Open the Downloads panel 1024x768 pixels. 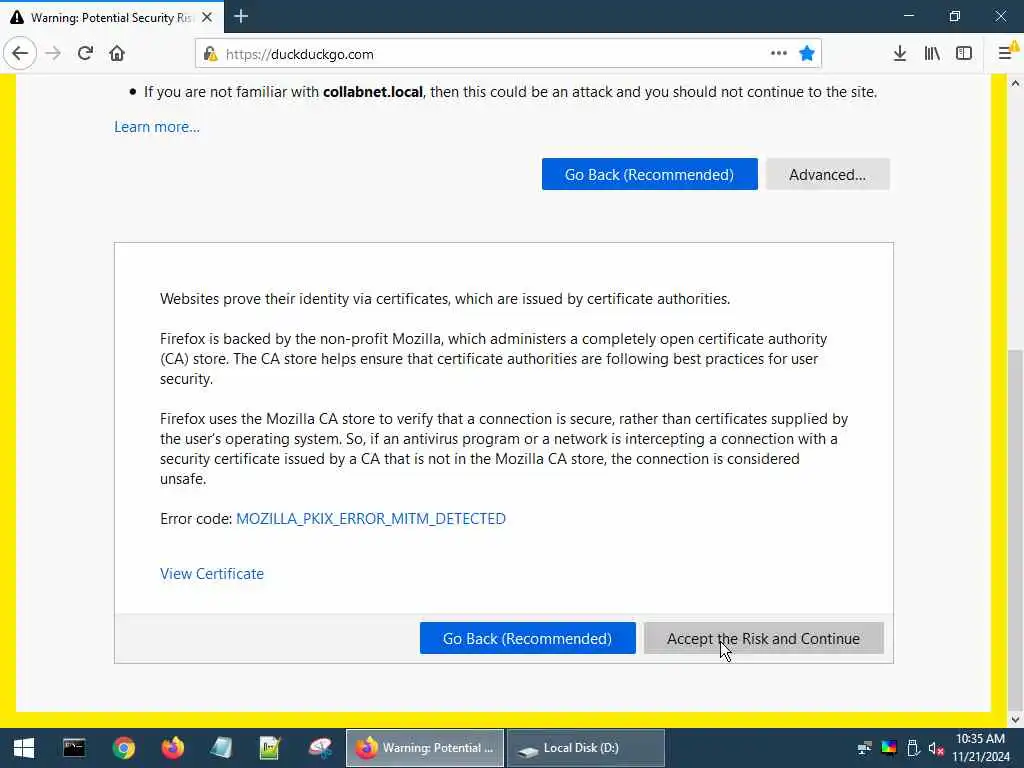(899, 54)
